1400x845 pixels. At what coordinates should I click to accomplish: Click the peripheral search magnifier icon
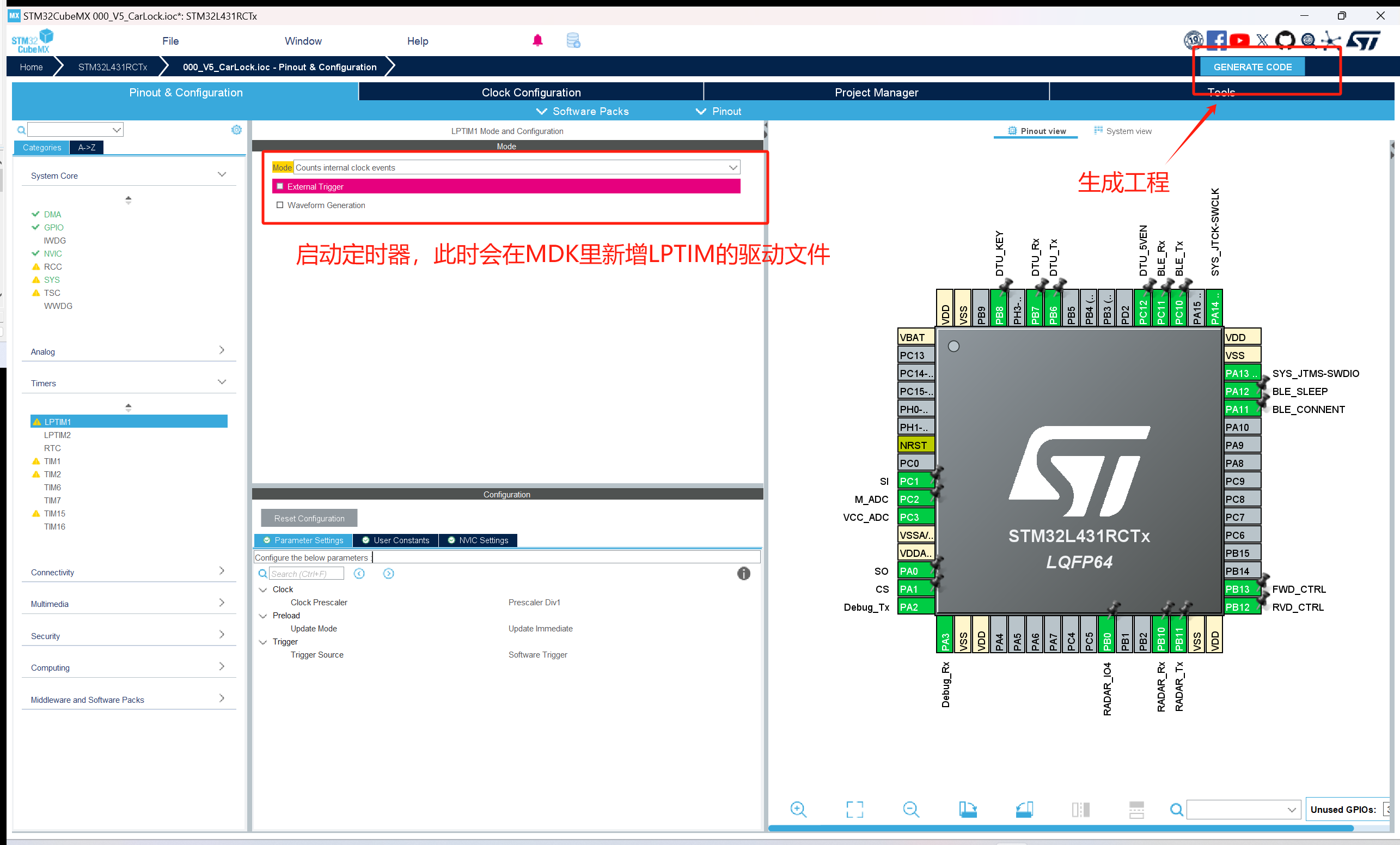click(x=21, y=130)
